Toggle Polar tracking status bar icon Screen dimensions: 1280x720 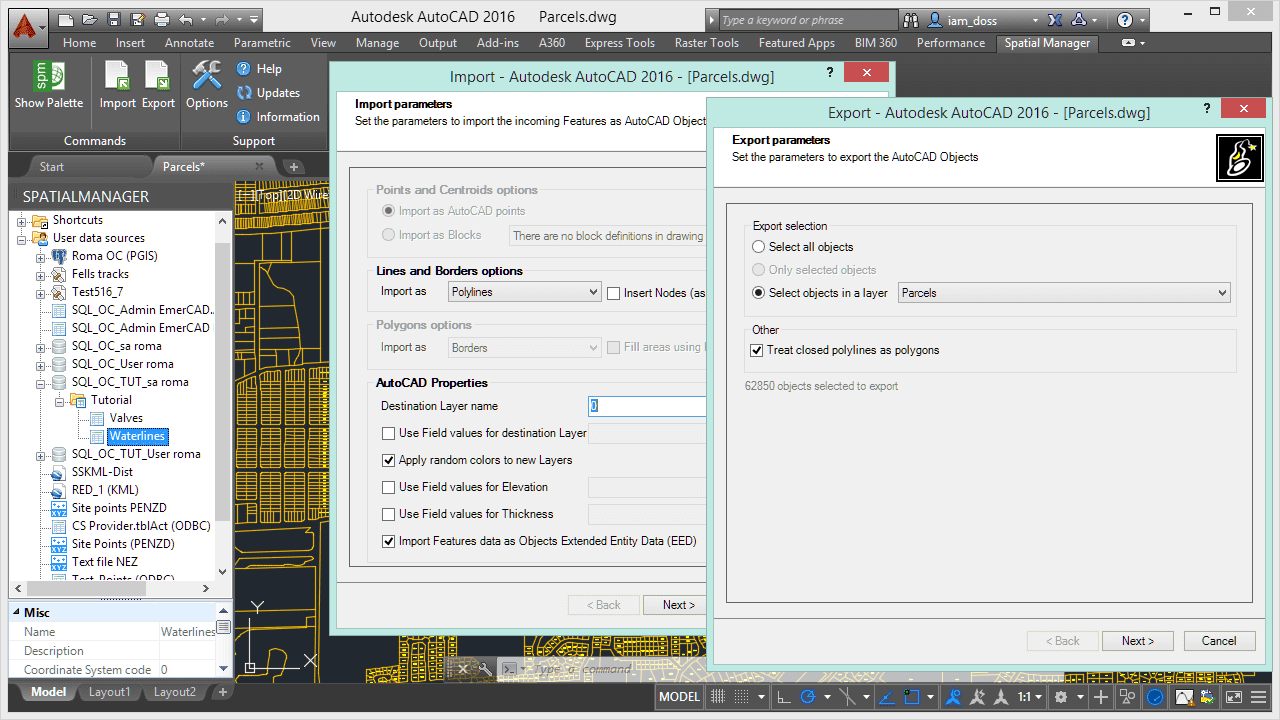pyautogui.click(x=808, y=697)
